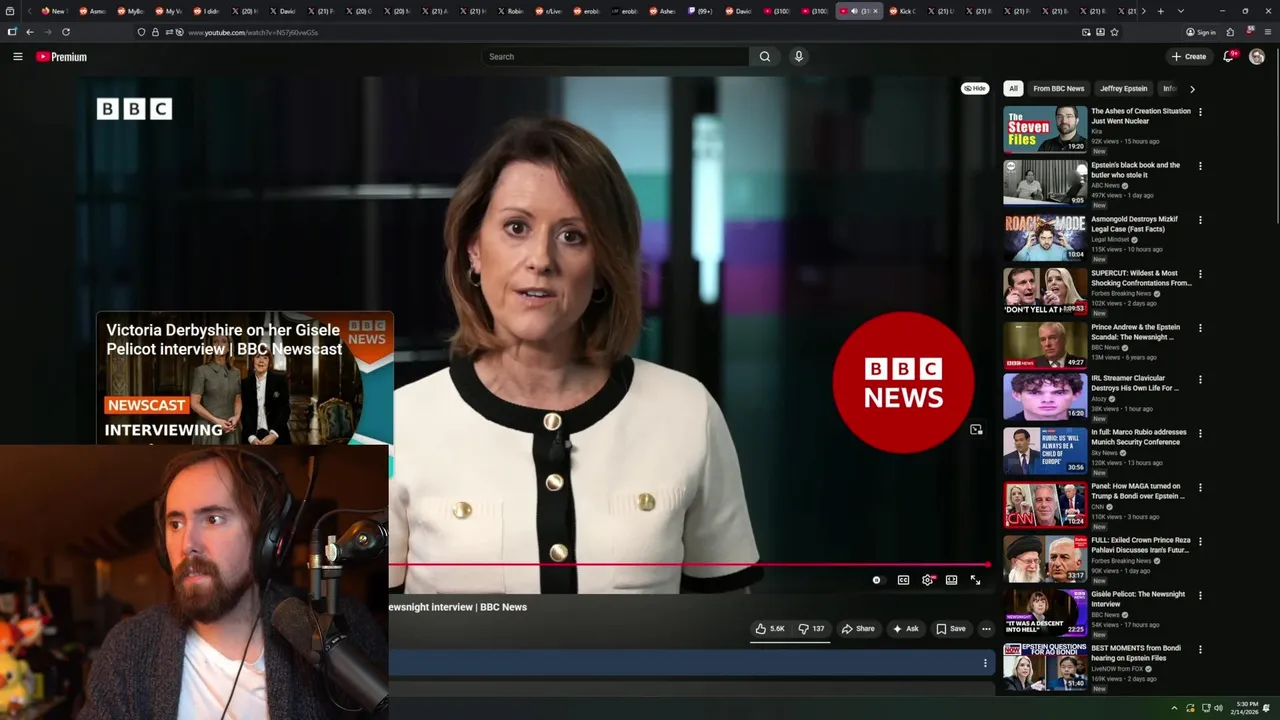Open more actions ellipsis beside Save
Screen dimensions: 1280x720
[986, 629]
